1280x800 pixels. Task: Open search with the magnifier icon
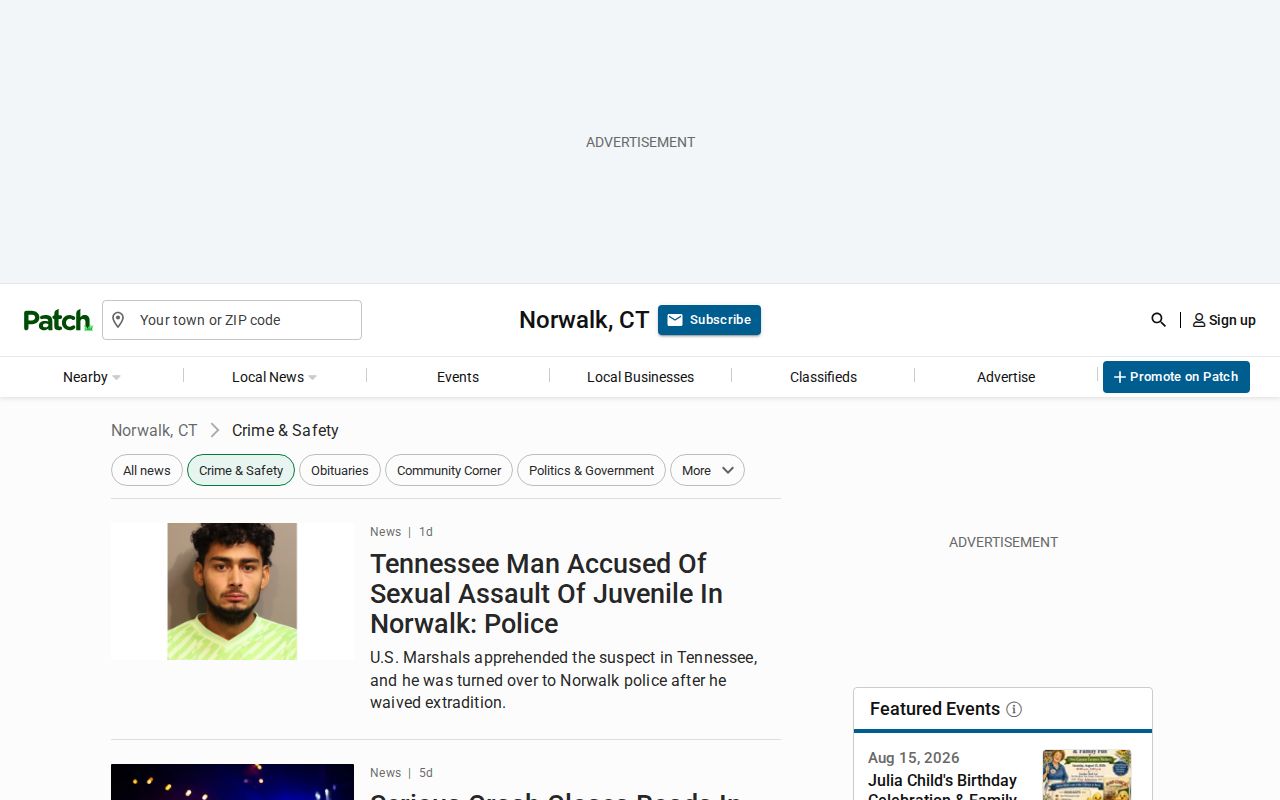click(1158, 320)
